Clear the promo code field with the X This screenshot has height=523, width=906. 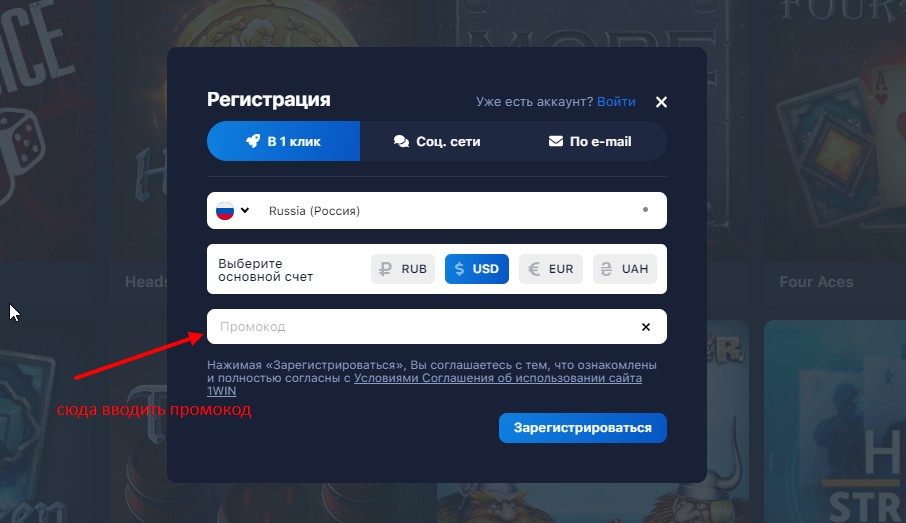[646, 327]
